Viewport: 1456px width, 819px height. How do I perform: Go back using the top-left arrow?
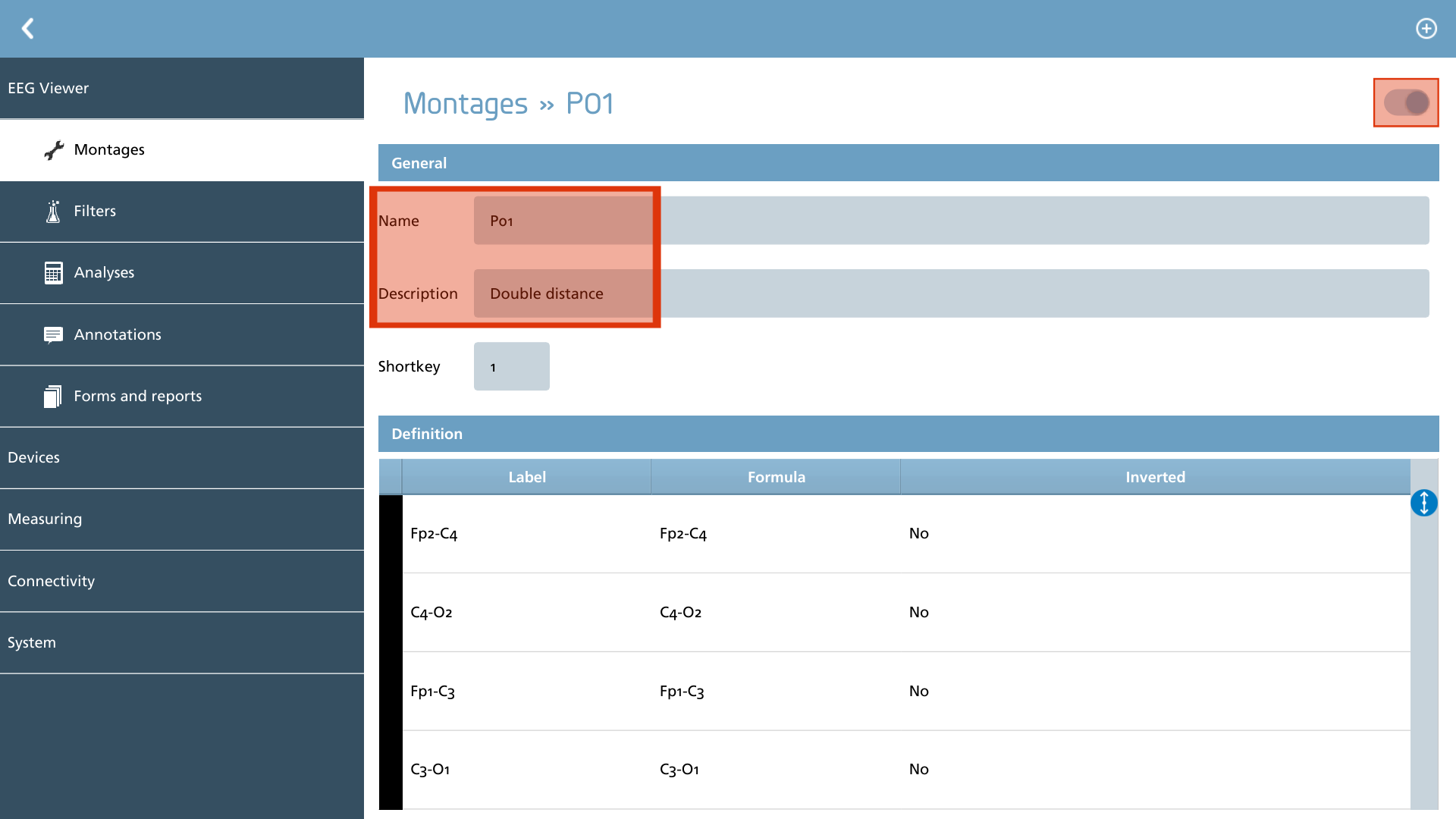click(x=28, y=29)
